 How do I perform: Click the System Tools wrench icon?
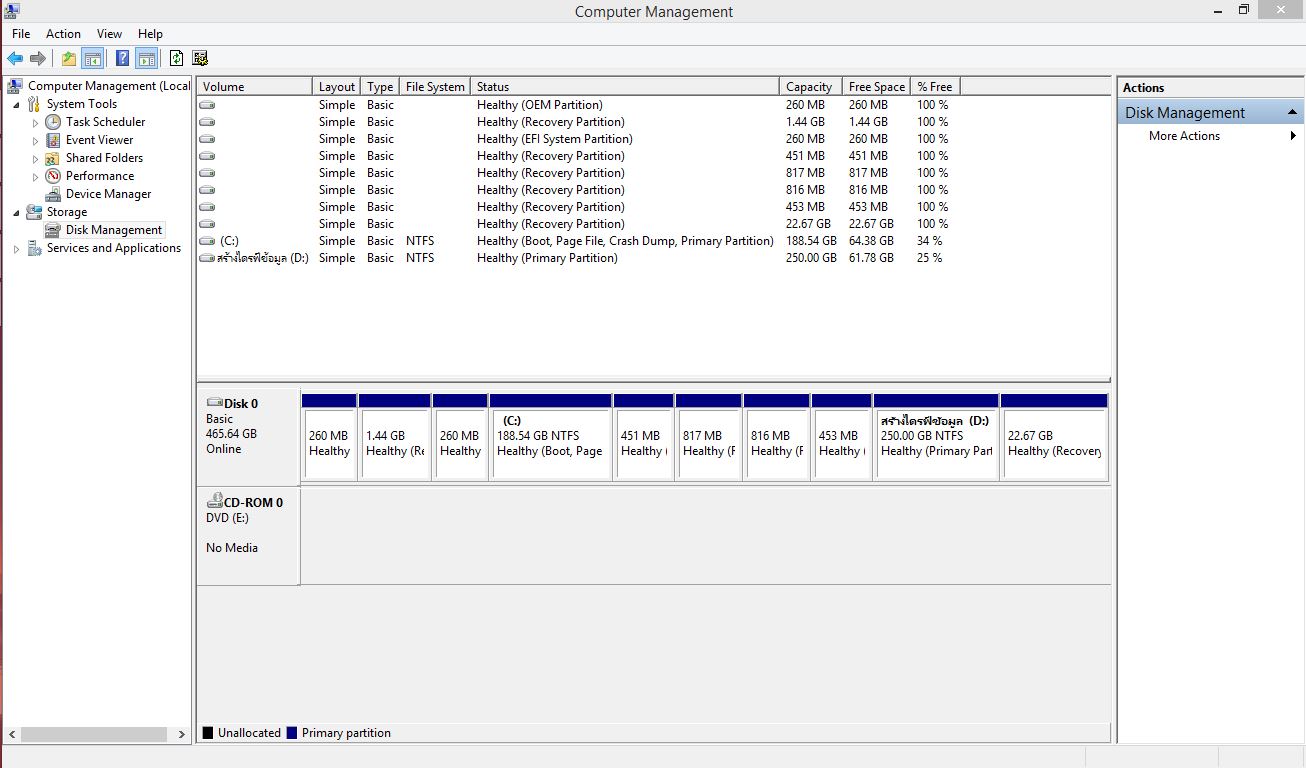coord(34,104)
